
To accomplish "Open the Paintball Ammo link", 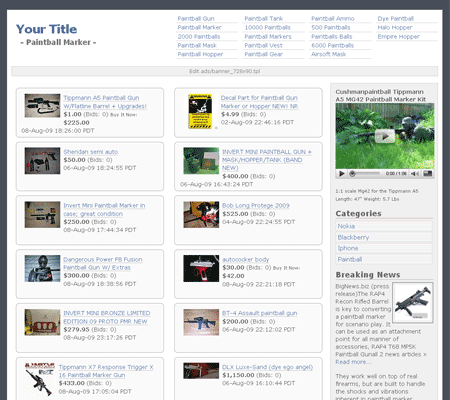I will pos(332,18).
